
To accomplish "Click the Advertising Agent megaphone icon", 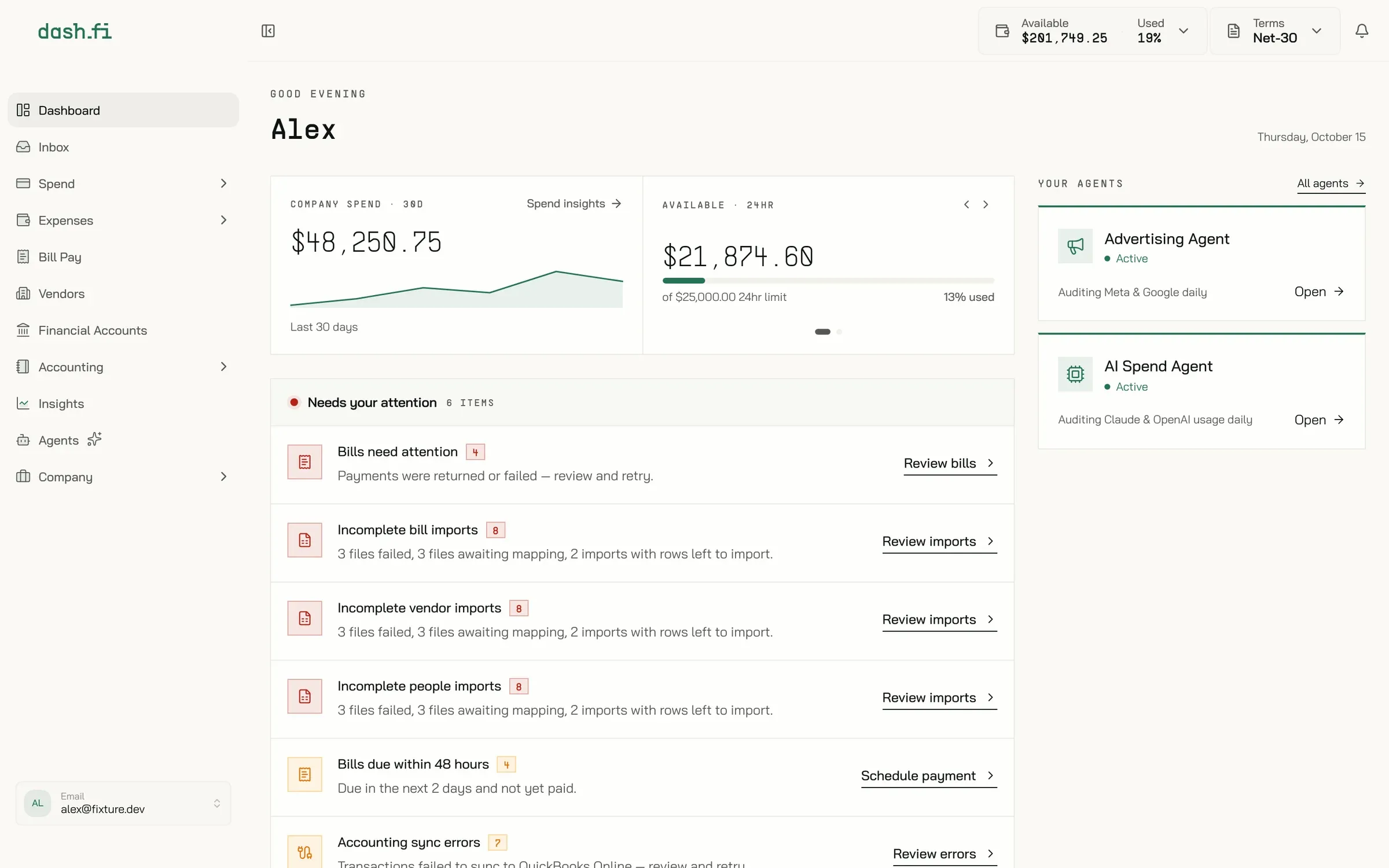I will (x=1075, y=246).
